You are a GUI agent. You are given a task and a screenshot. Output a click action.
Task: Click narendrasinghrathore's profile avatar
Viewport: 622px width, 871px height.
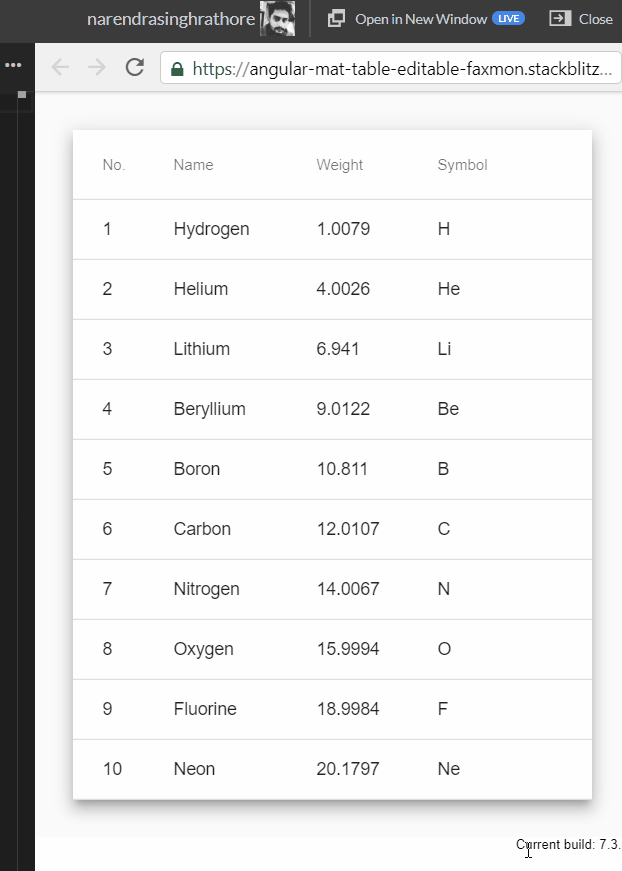(x=279, y=18)
